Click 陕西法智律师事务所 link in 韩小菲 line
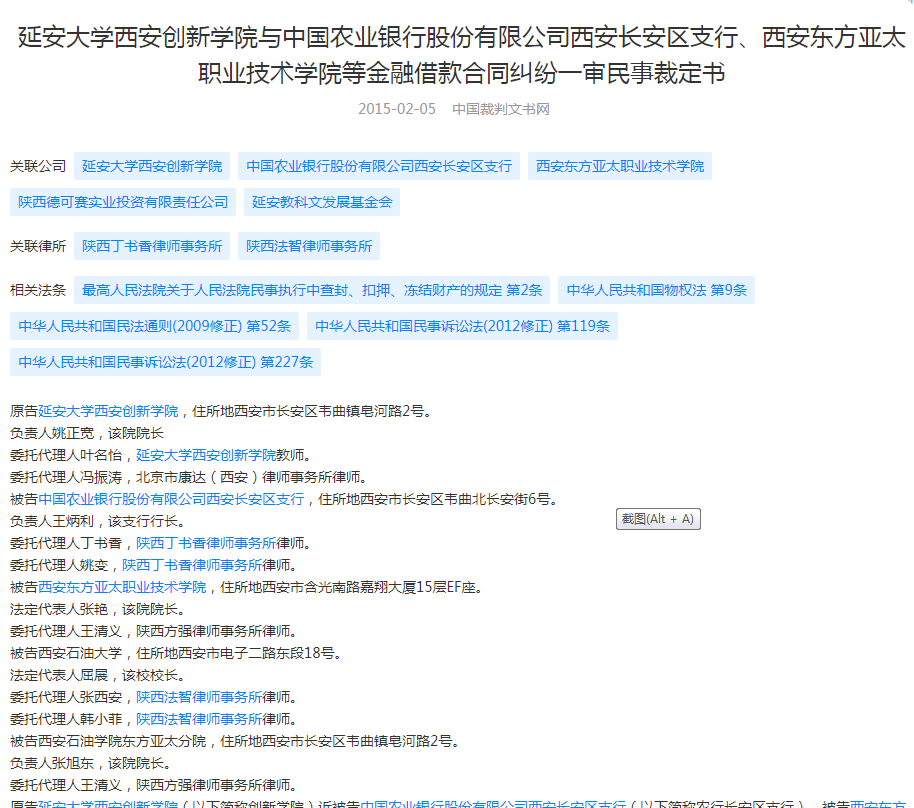The width and height of the screenshot is (914, 808). point(199,719)
